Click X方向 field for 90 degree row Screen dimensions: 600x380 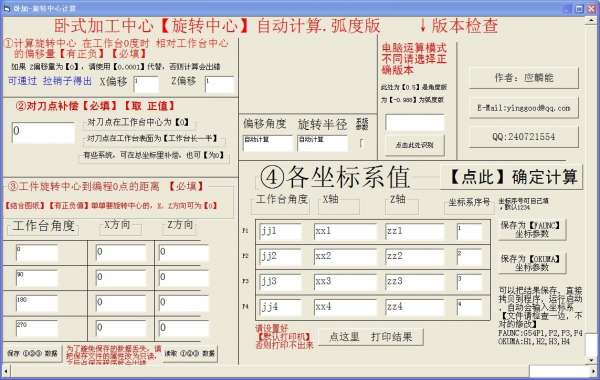[121, 278]
